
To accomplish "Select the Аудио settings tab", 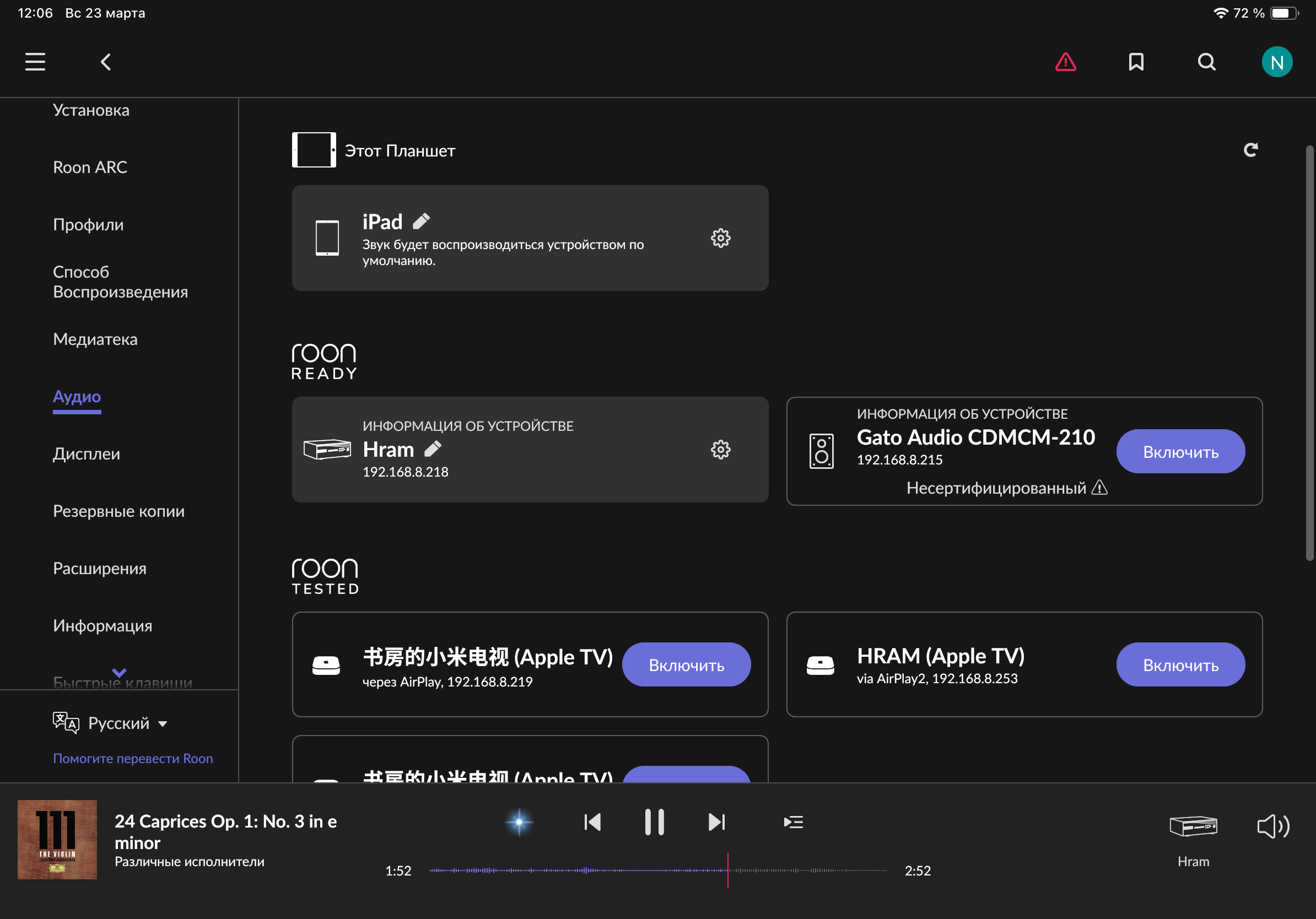I will pos(77,397).
